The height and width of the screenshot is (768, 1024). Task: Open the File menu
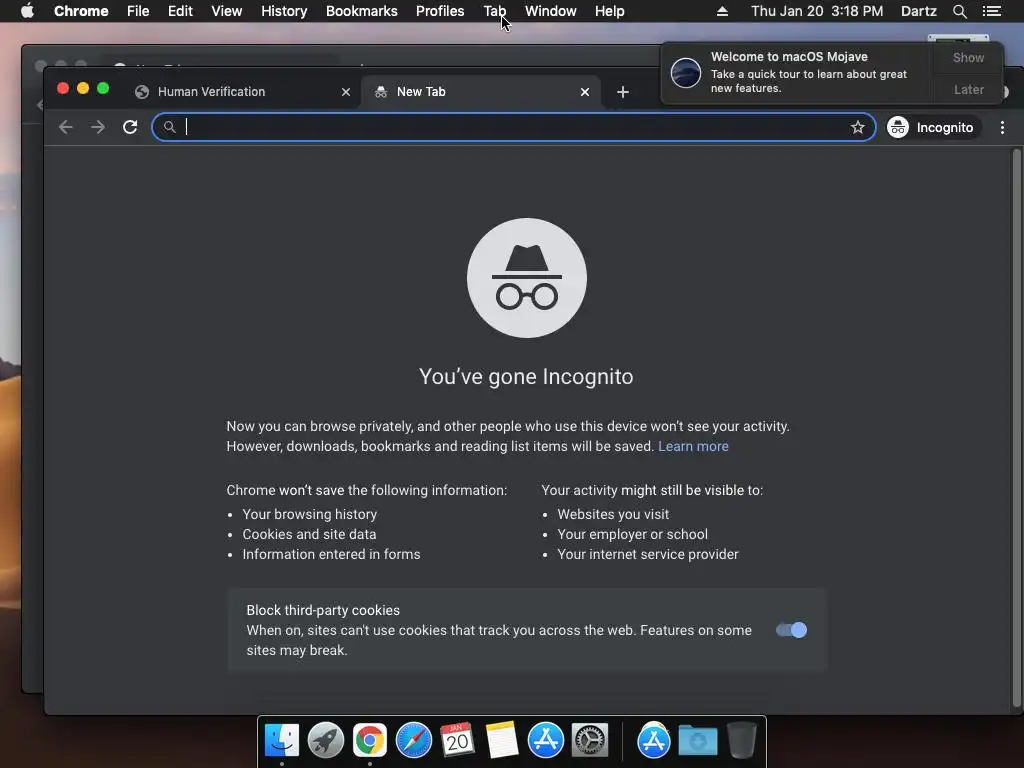coord(138,11)
